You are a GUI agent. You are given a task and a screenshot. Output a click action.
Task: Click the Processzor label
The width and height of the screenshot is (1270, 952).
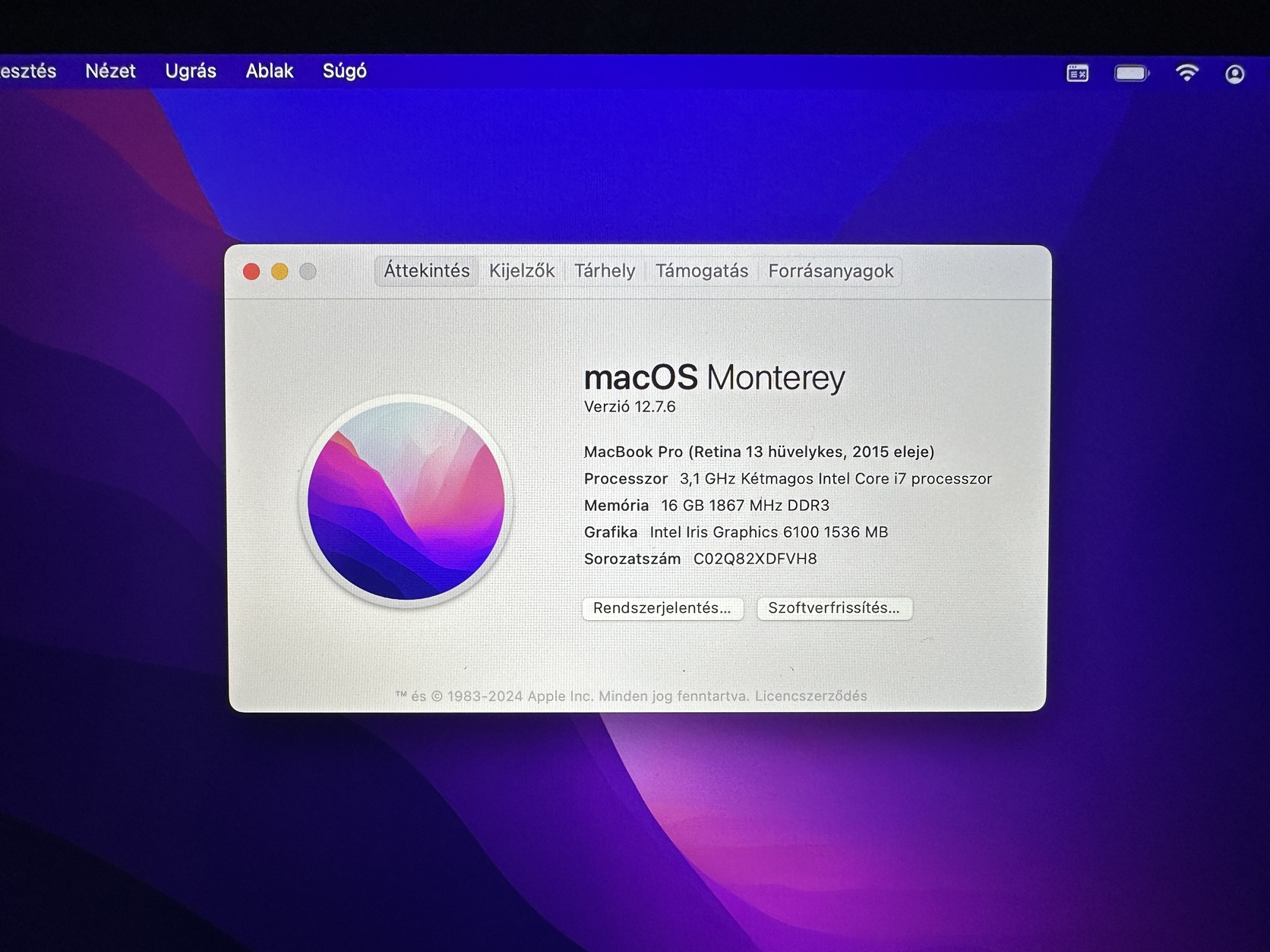(626, 479)
